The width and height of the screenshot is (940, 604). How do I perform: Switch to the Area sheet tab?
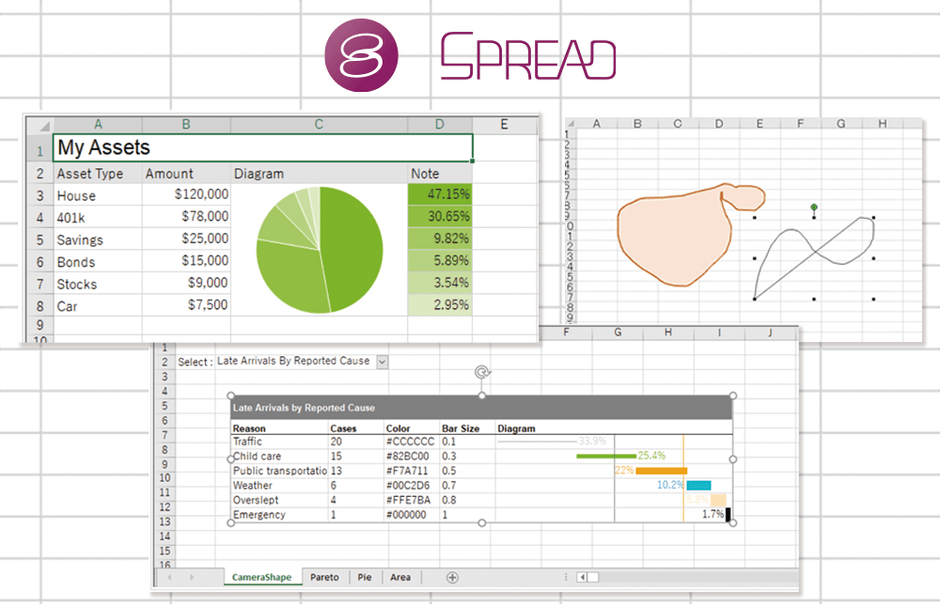pos(400,578)
